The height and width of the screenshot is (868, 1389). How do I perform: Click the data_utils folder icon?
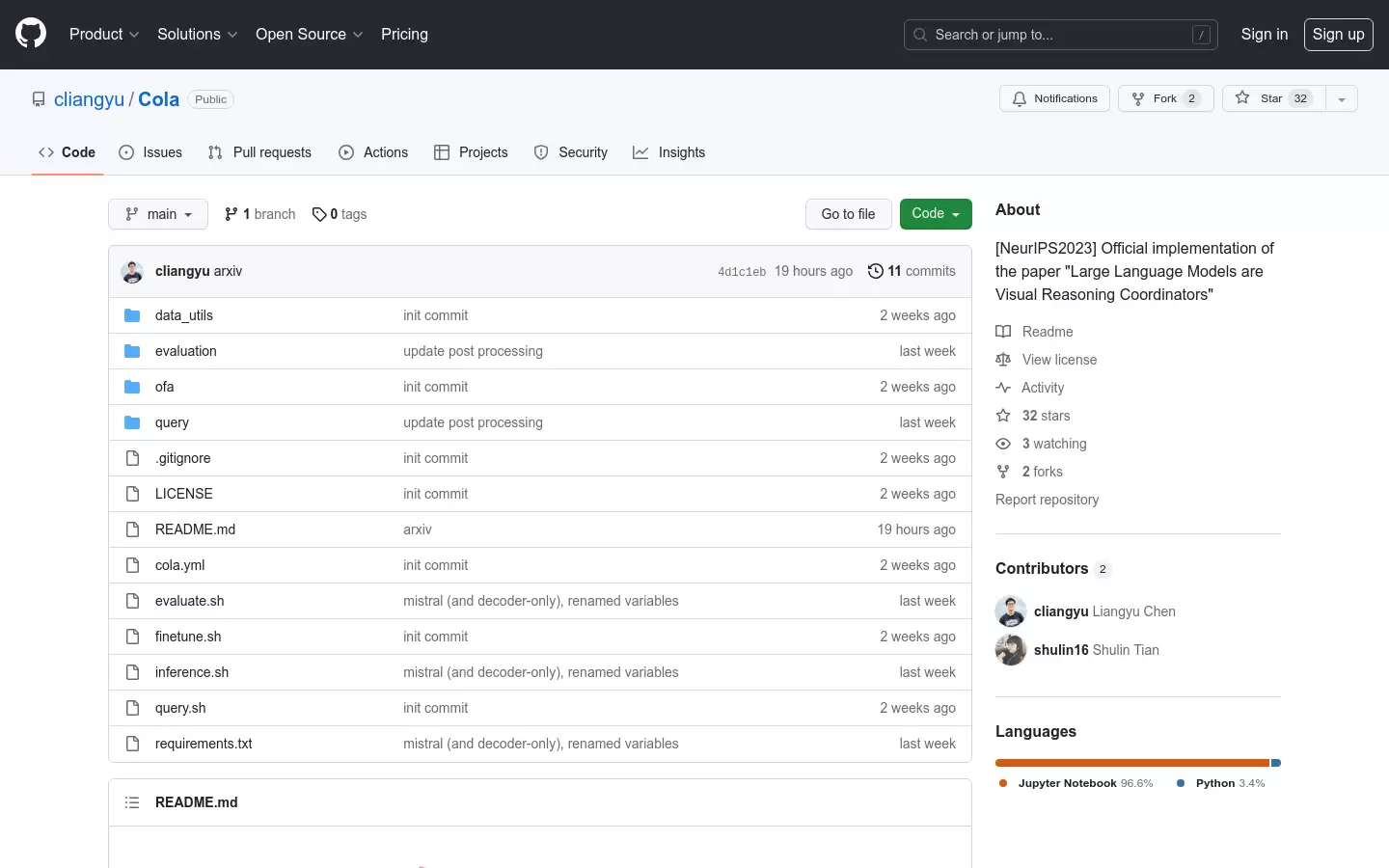[x=132, y=315]
